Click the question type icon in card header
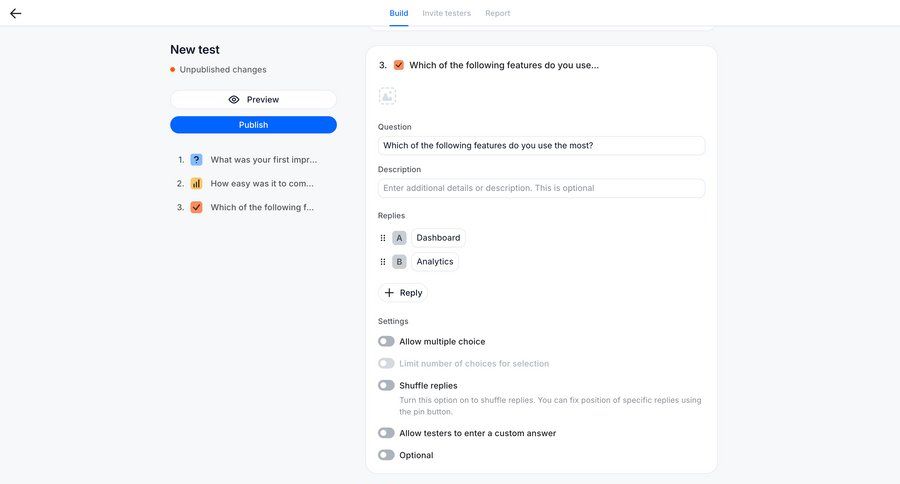The image size is (900, 484). point(398,65)
